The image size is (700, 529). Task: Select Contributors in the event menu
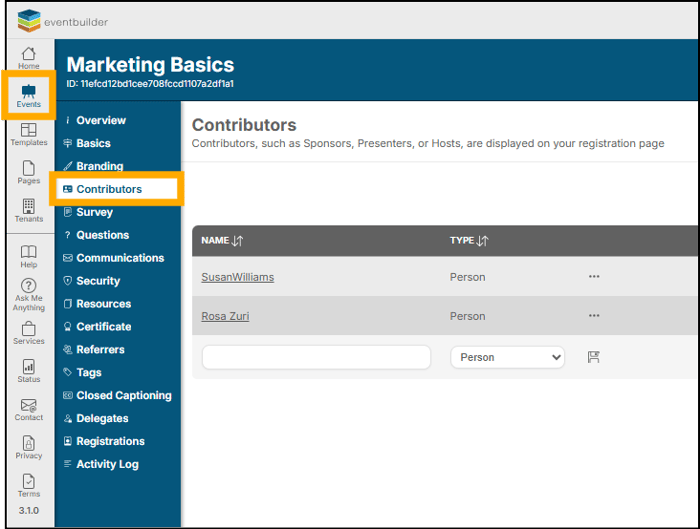coord(109,189)
